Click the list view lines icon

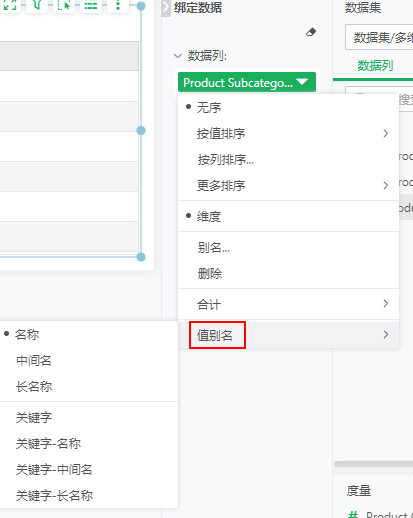[91, 5]
